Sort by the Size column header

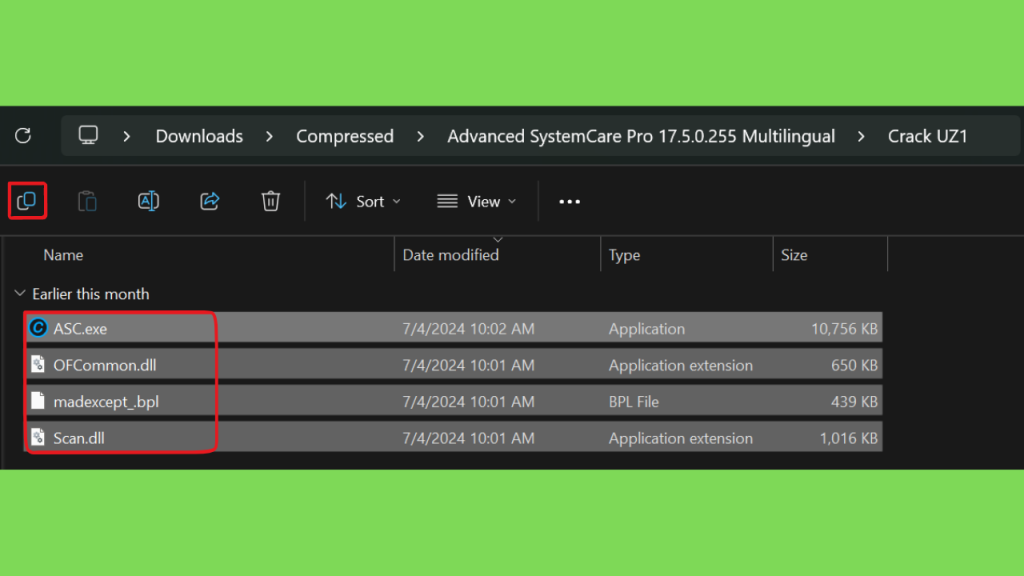click(x=794, y=255)
